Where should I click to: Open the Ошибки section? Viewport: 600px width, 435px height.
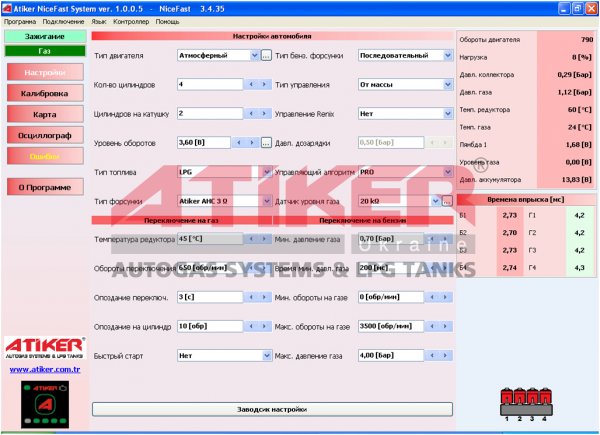[45, 156]
